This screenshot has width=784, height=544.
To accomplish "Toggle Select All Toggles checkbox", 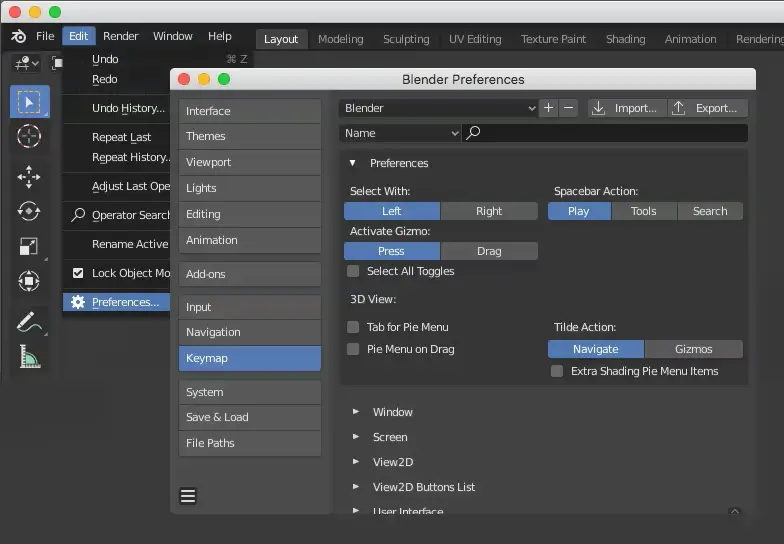I will tap(353, 271).
